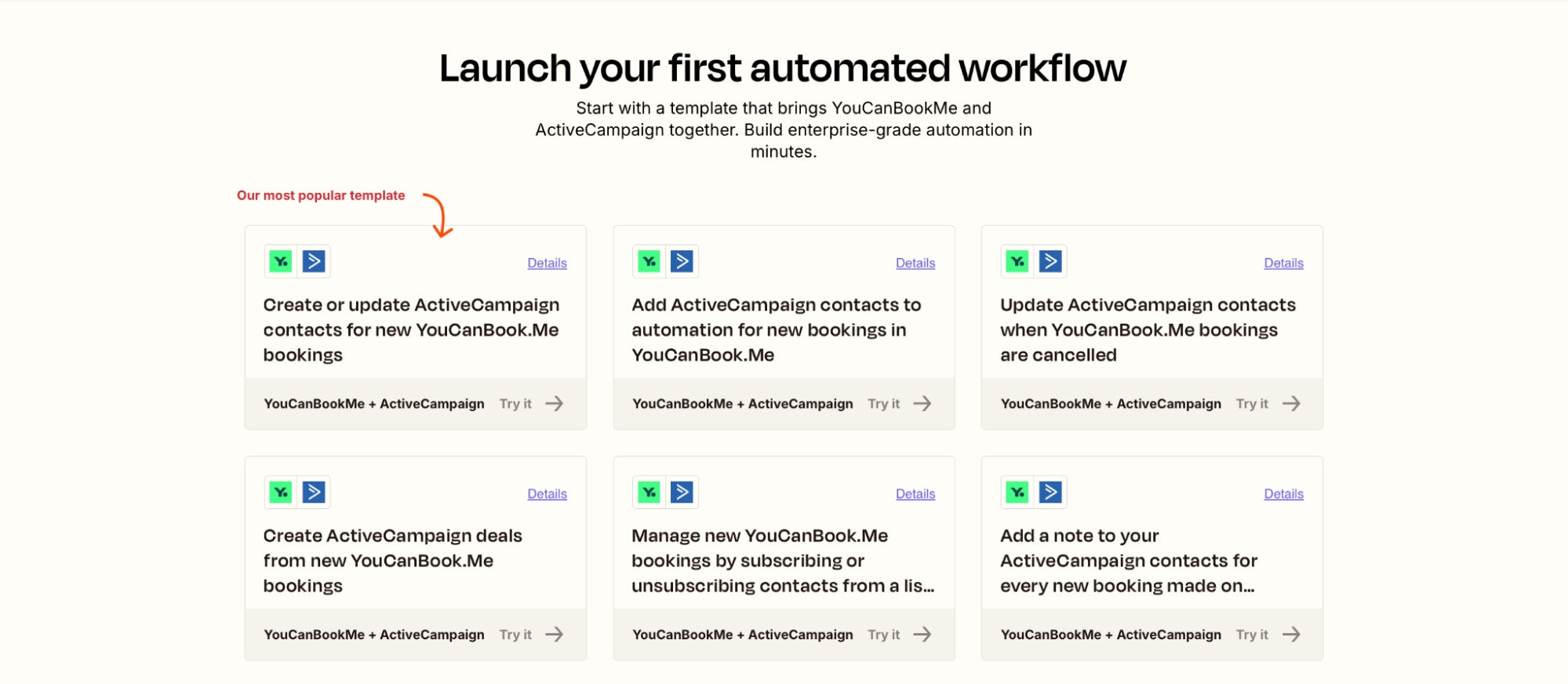This screenshot has height=684, width=1568.
Task: Select title 'Create ActiveCampaign deals from new YouCanBook.Me bookings'
Action: pyautogui.click(x=392, y=560)
